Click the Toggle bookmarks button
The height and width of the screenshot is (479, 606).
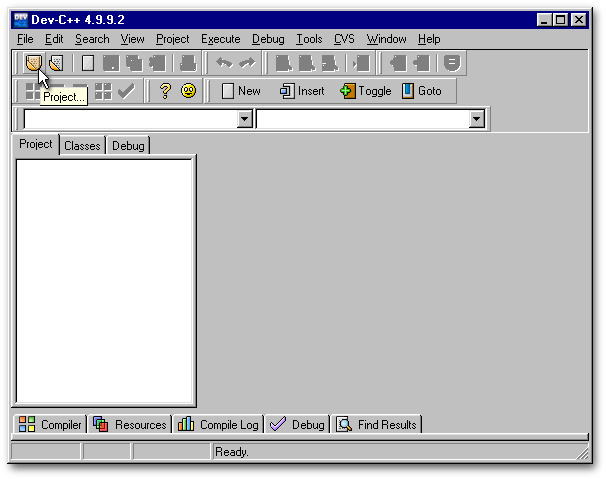pyautogui.click(x=366, y=91)
